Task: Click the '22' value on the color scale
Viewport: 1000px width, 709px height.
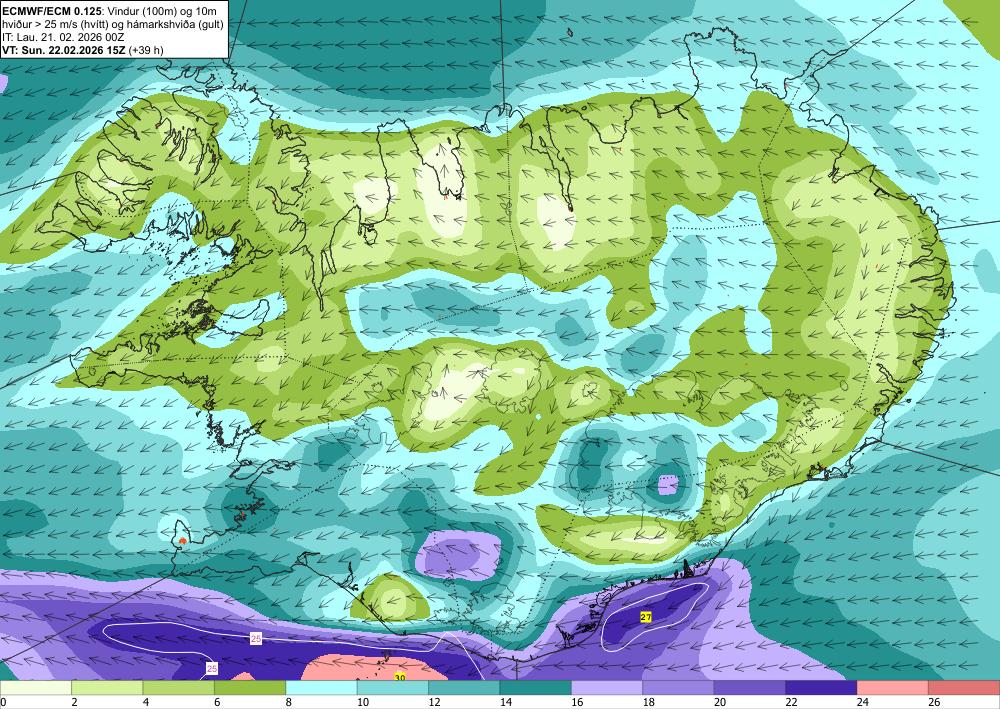Action: [791, 702]
